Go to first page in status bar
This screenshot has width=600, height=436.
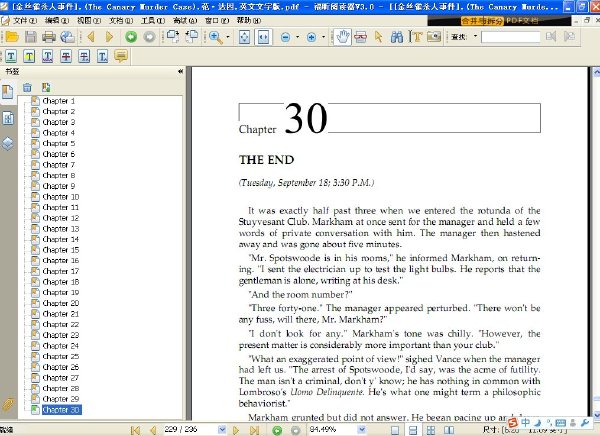point(135,430)
